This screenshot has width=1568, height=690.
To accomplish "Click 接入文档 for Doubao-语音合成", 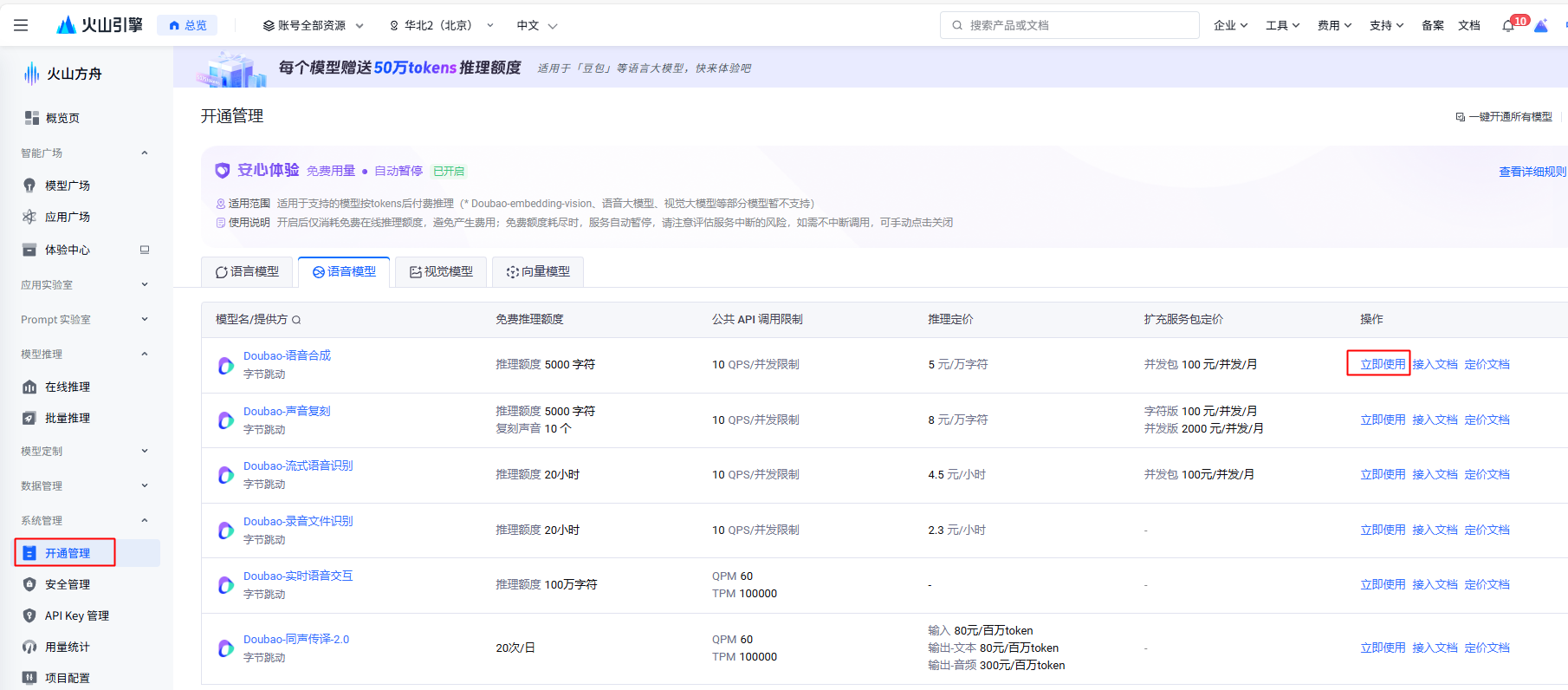I will pos(1435,364).
